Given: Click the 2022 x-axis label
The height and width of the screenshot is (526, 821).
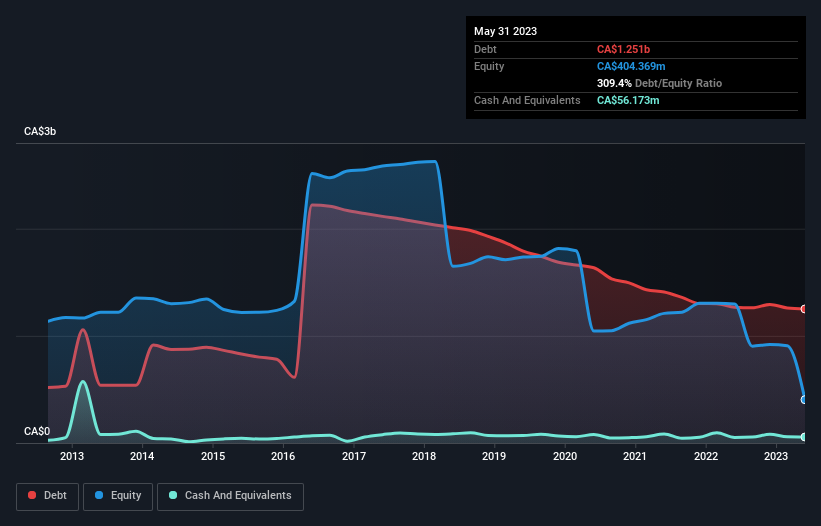Looking at the screenshot, I should click(x=706, y=456).
